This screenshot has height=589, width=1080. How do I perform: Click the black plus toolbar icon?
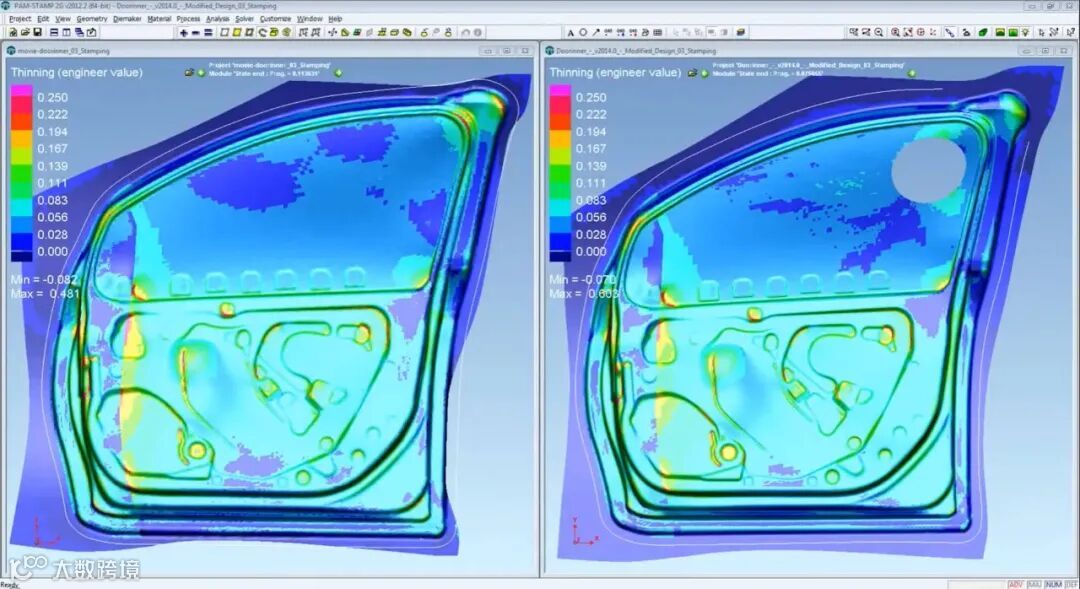pos(183,32)
